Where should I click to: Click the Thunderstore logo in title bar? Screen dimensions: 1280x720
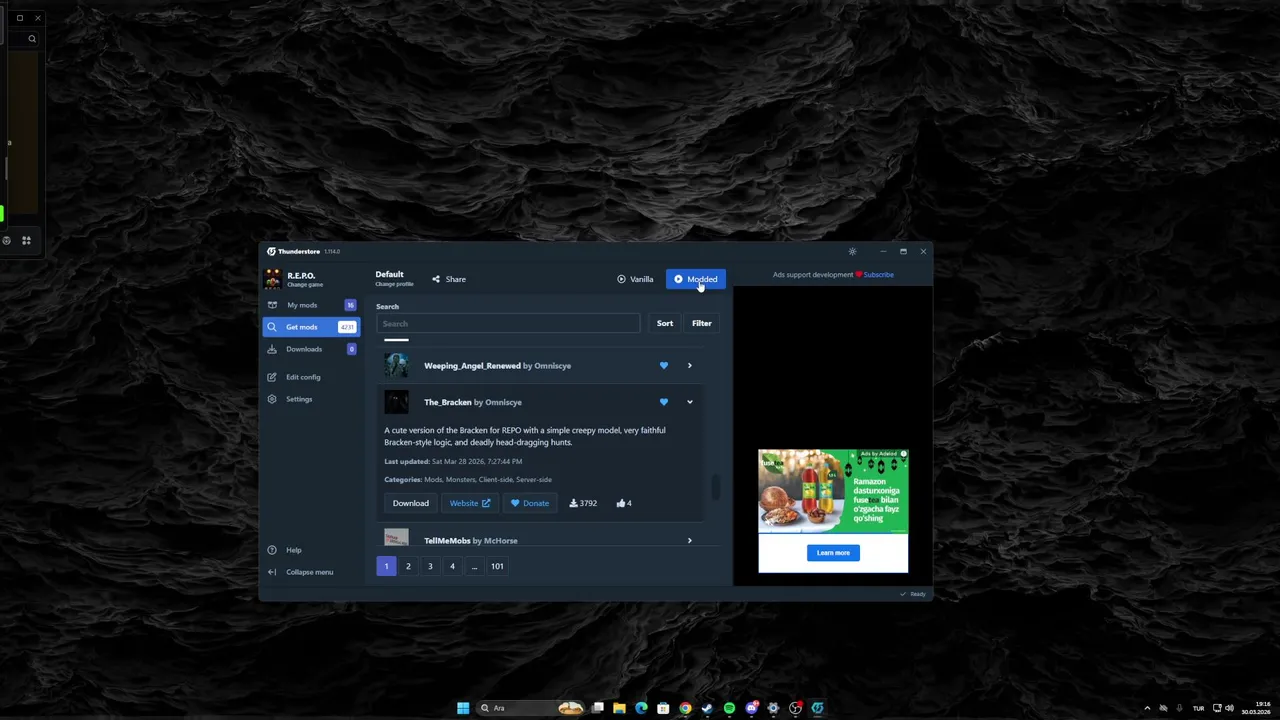(271, 252)
